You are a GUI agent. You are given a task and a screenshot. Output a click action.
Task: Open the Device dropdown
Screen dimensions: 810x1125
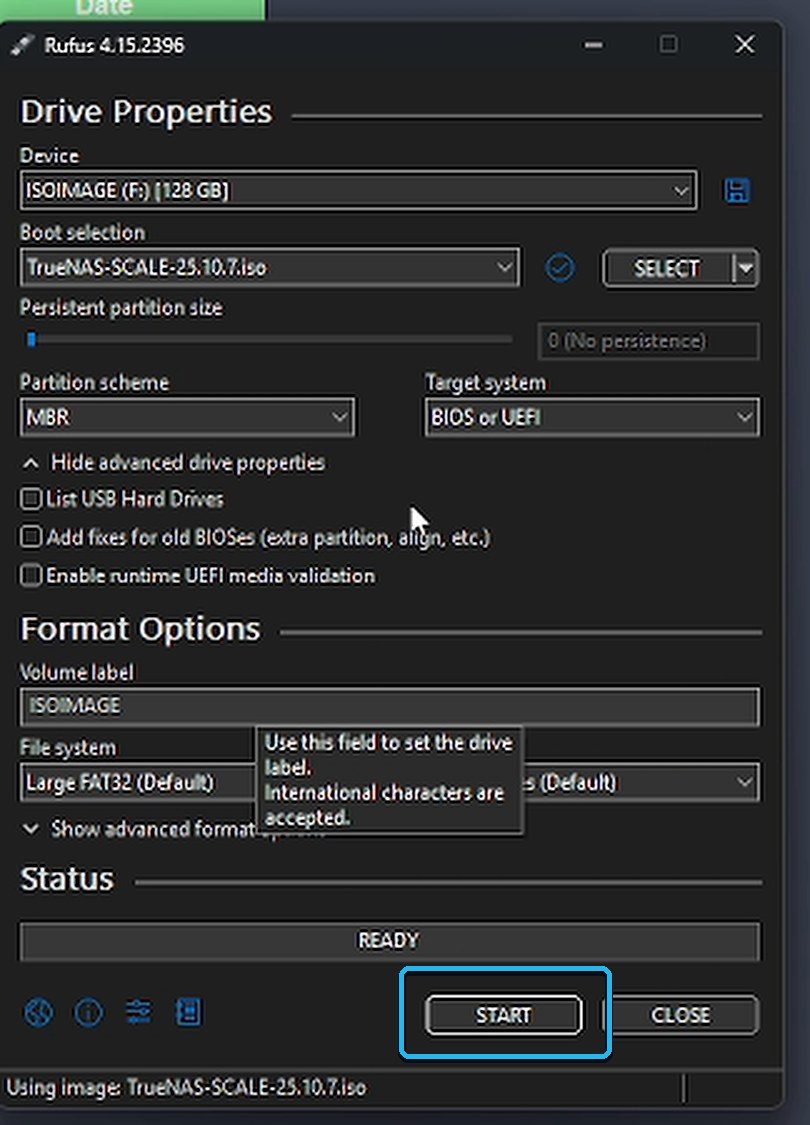(358, 191)
